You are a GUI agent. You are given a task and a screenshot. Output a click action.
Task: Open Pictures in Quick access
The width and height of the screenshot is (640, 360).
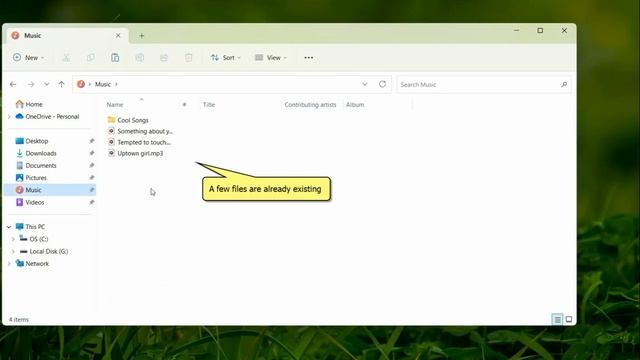tap(36, 178)
